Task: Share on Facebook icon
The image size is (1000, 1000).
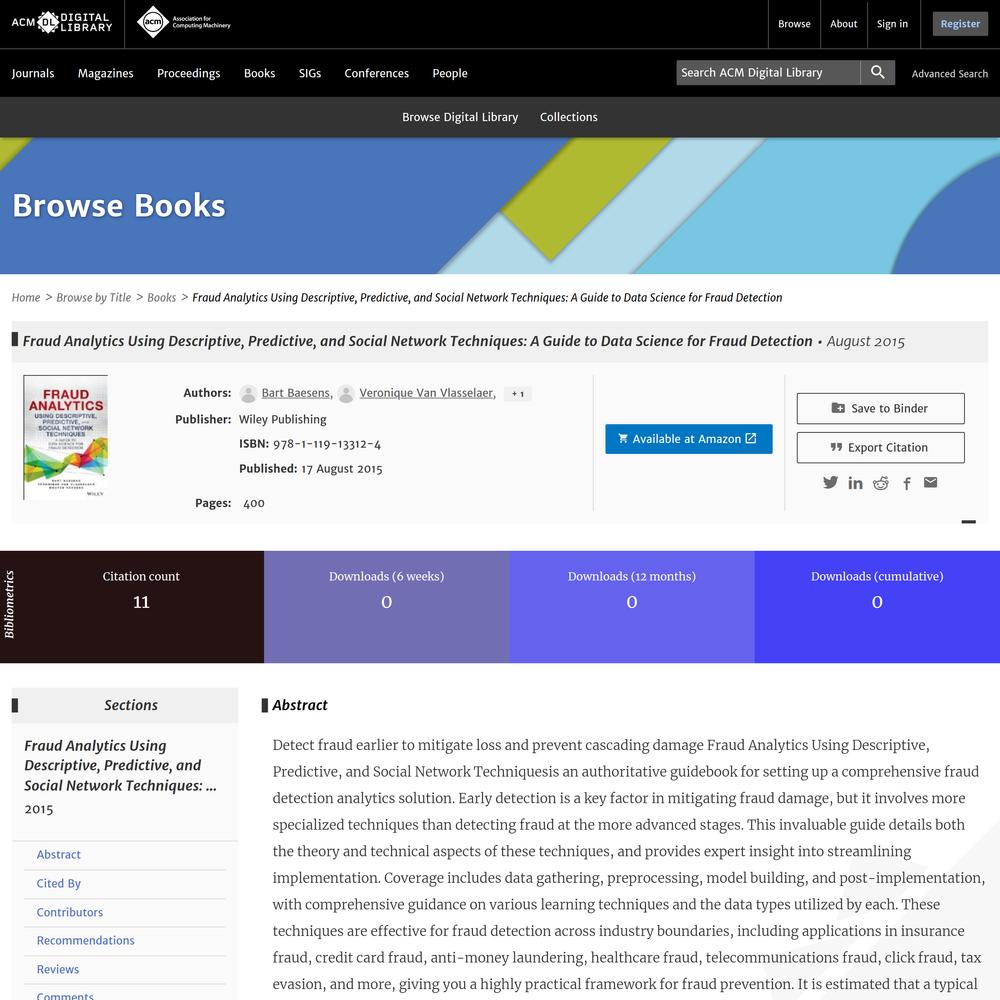Action: tap(907, 483)
